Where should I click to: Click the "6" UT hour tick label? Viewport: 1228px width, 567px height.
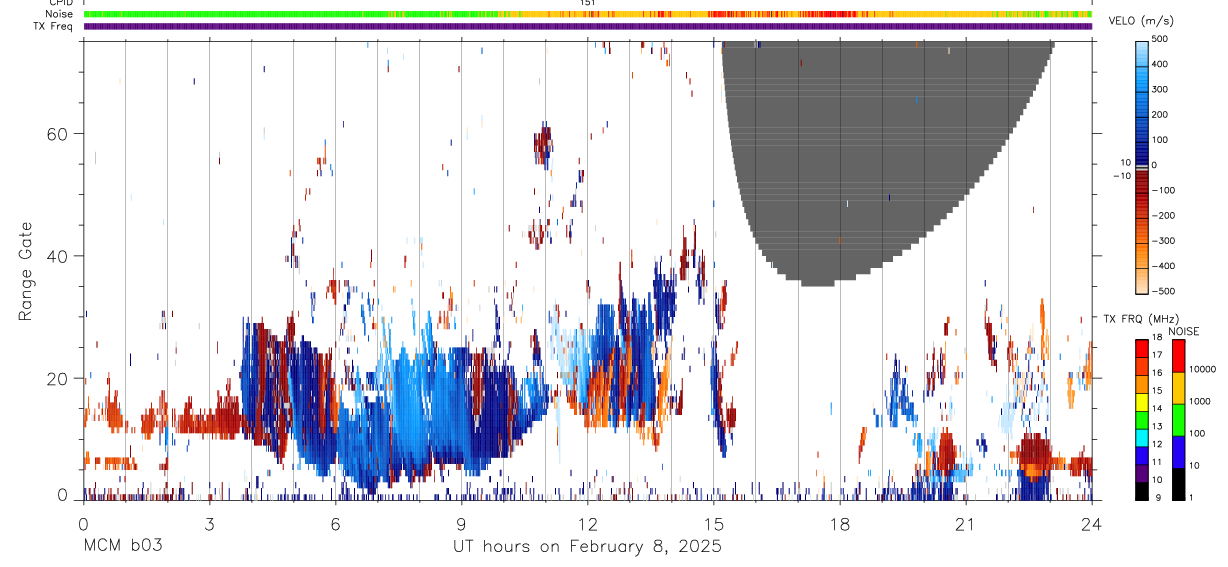[336, 524]
